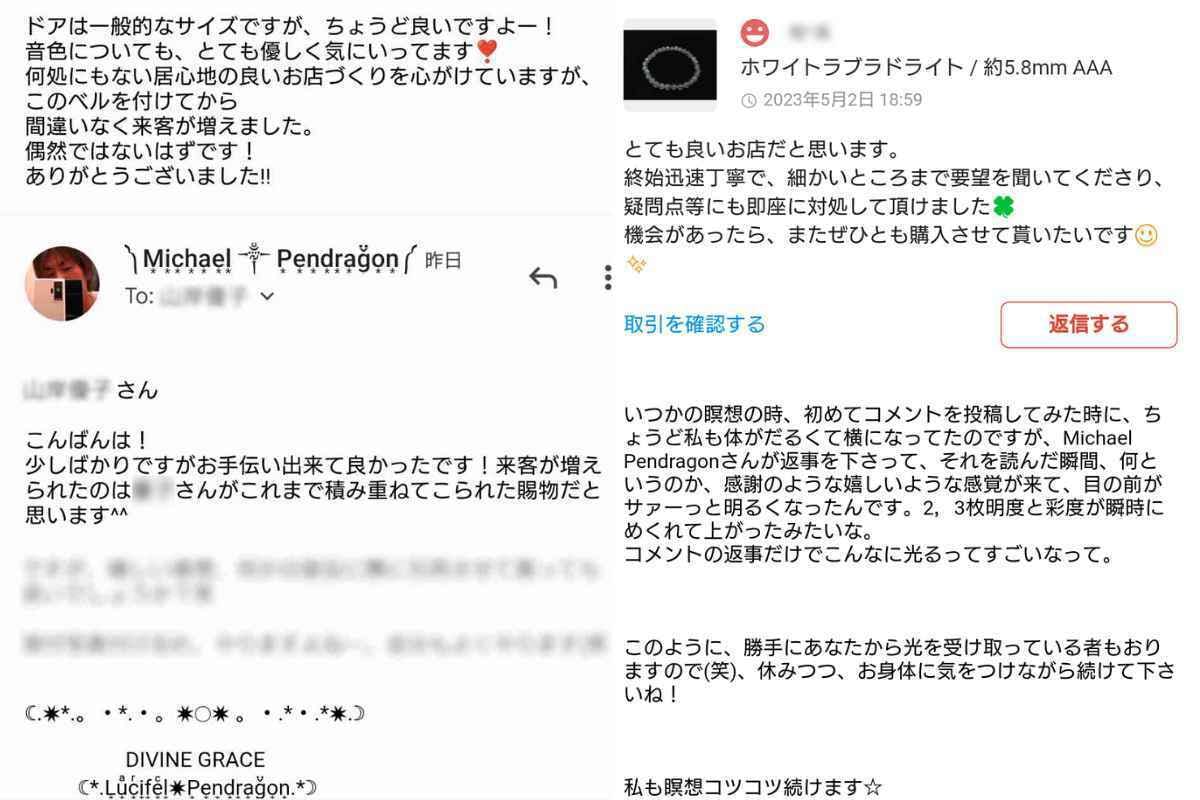Image resolution: width=1200 pixels, height=800 pixels.
Task: Click the red smiley rating icon
Action: point(755,33)
